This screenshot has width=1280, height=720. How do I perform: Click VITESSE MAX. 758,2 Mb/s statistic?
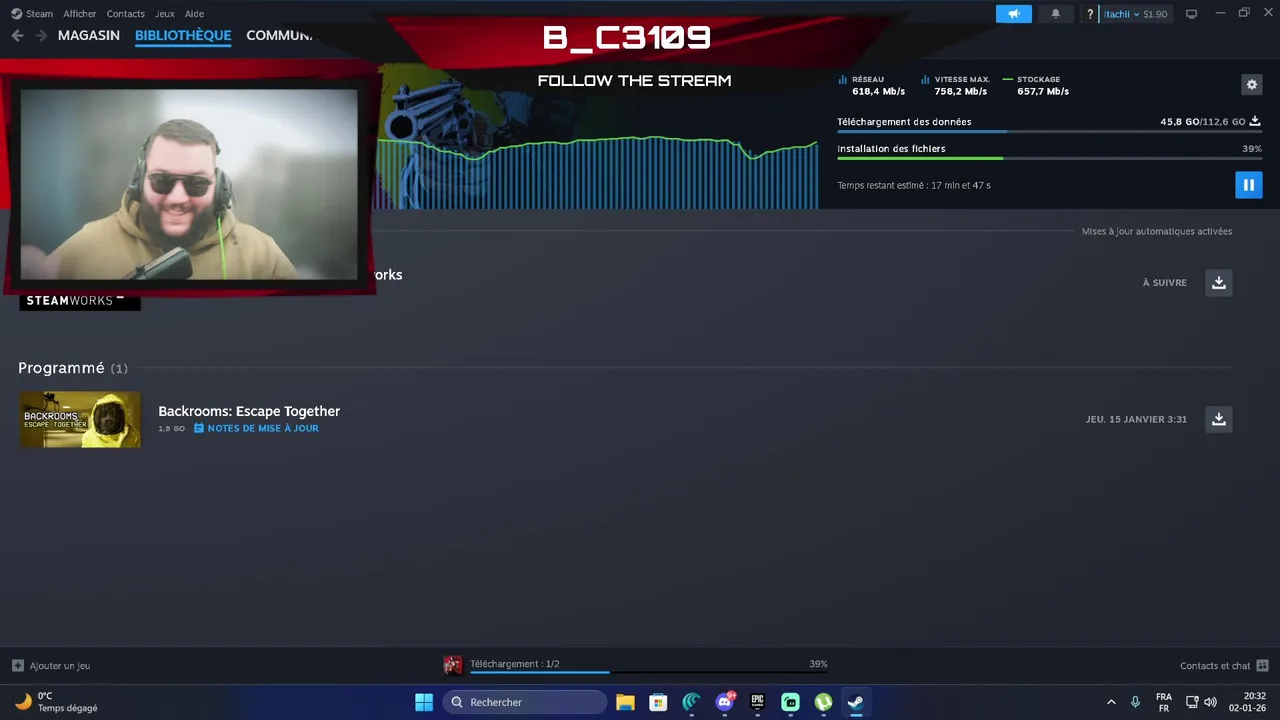click(956, 85)
